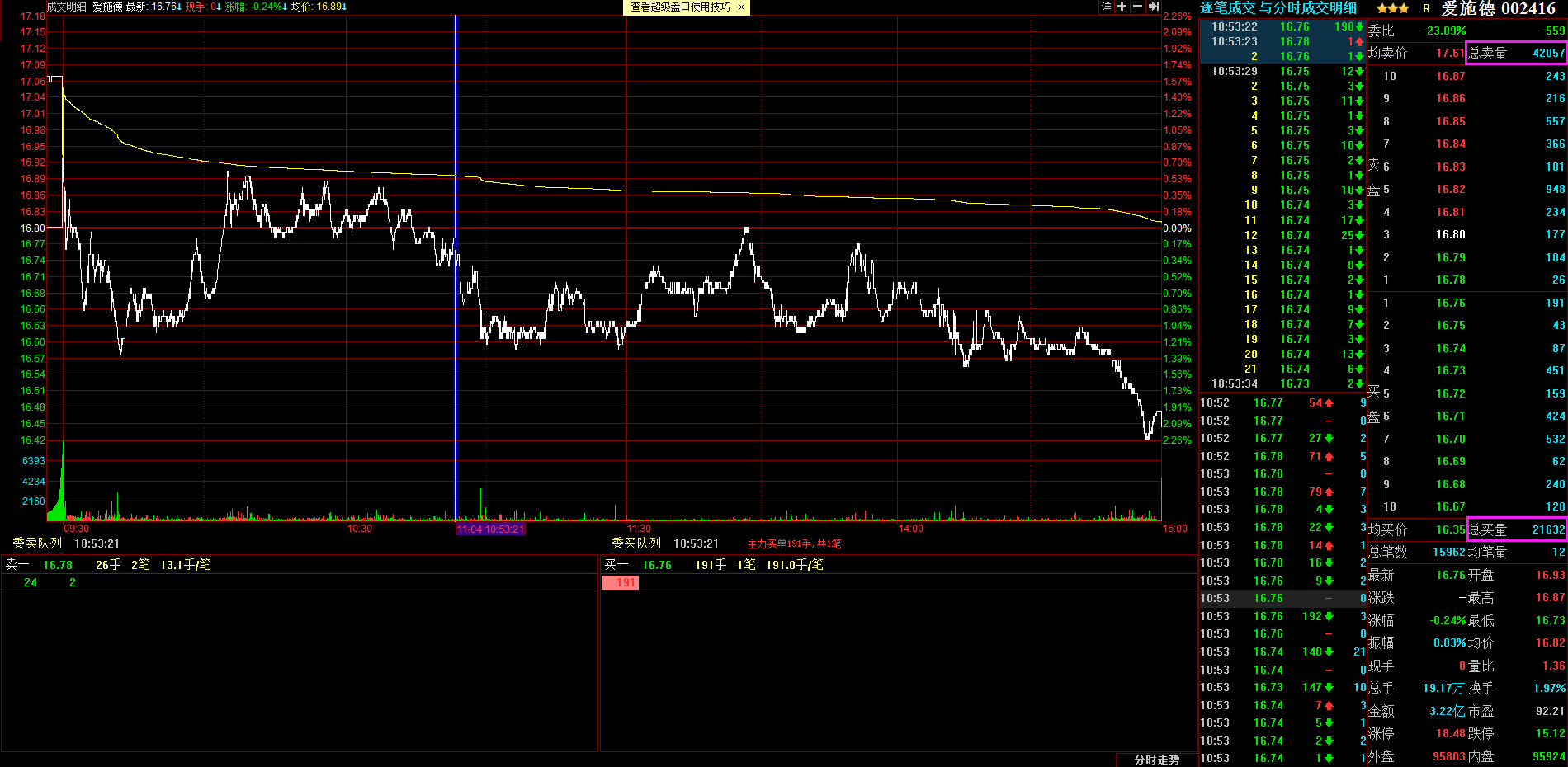Select buy level 7 price 16.70

pos(1450,439)
